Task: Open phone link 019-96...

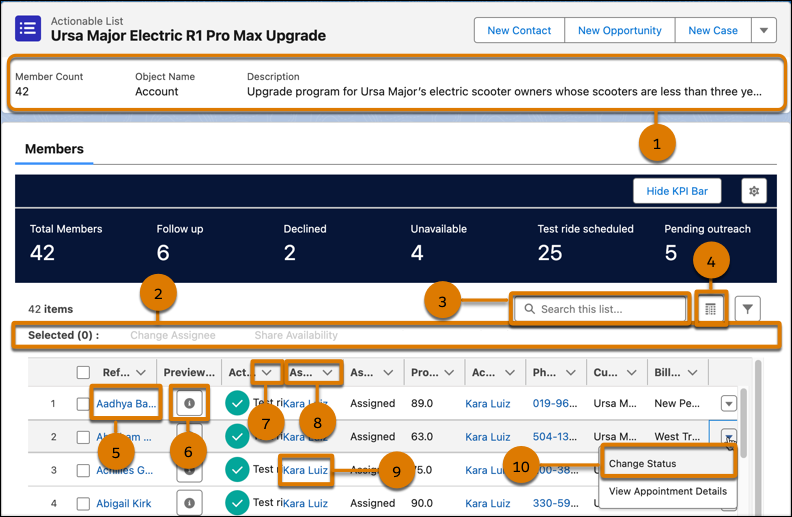Action: pos(555,403)
